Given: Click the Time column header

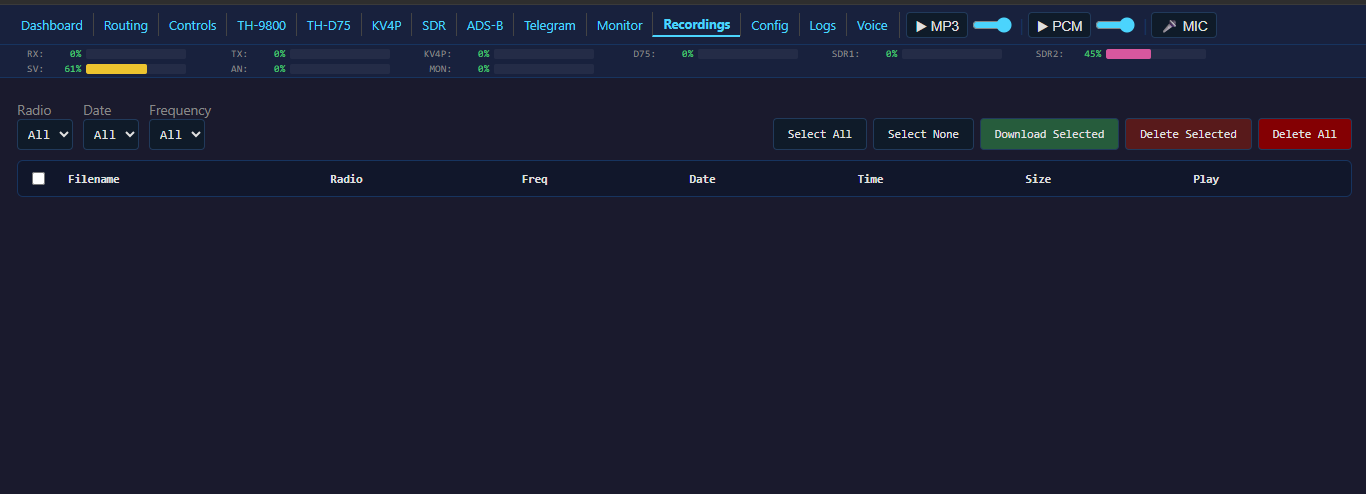Looking at the screenshot, I should coord(870,179).
